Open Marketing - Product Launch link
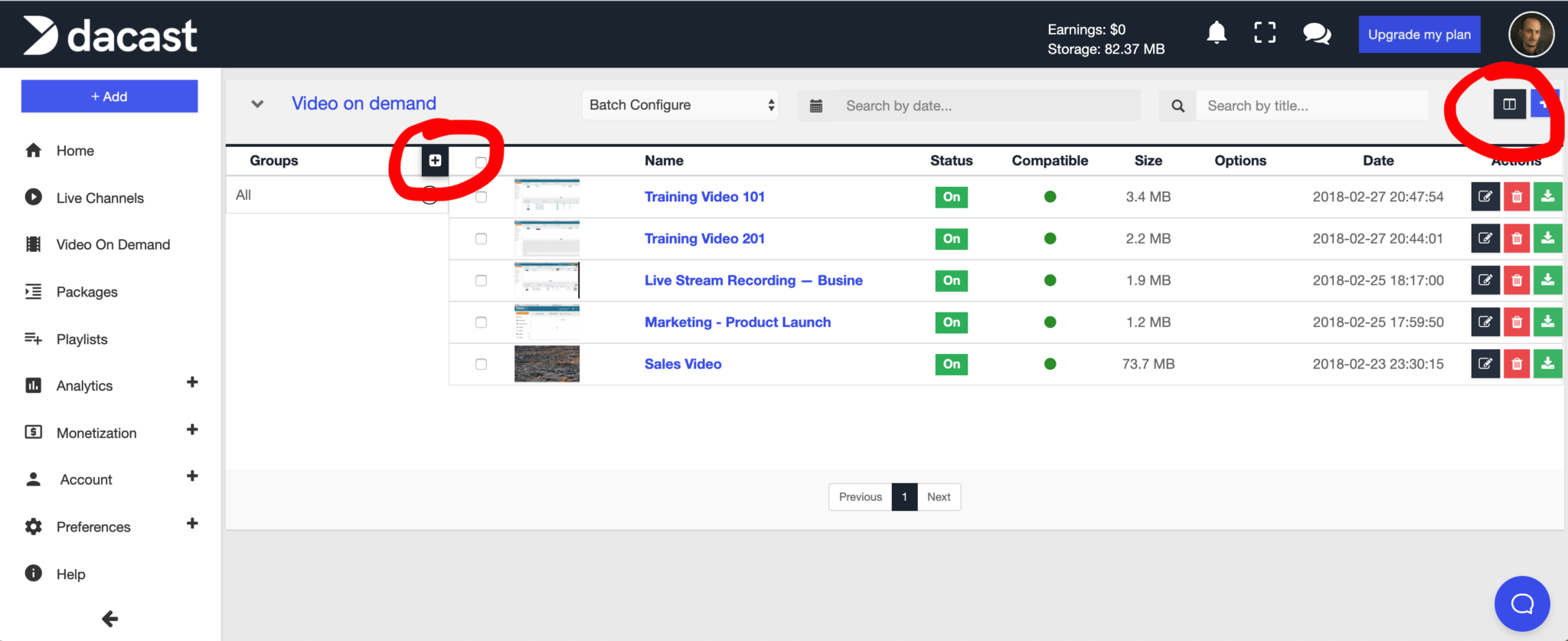 click(x=737, y=322)
